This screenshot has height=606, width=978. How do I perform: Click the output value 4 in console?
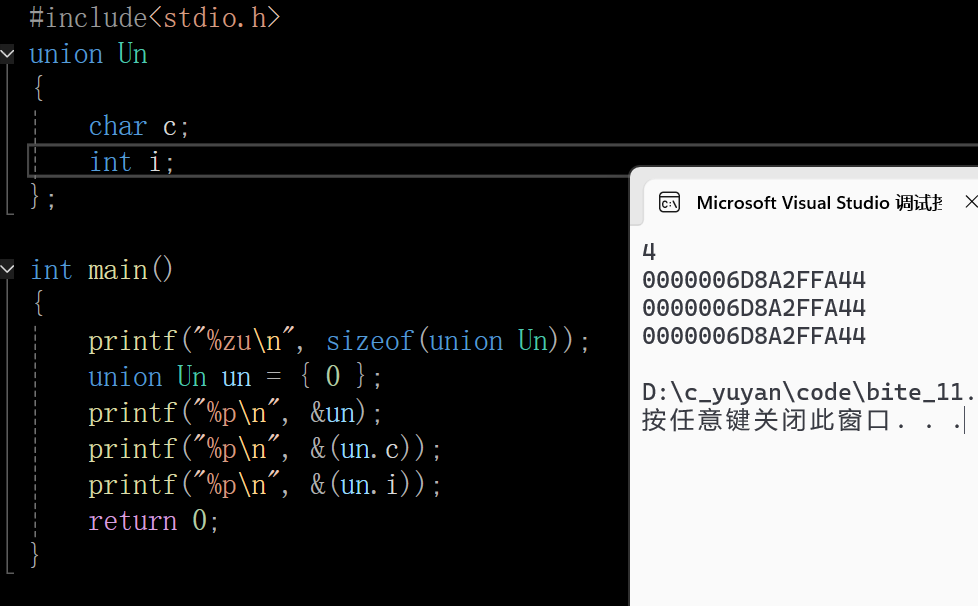pos(649,252)
